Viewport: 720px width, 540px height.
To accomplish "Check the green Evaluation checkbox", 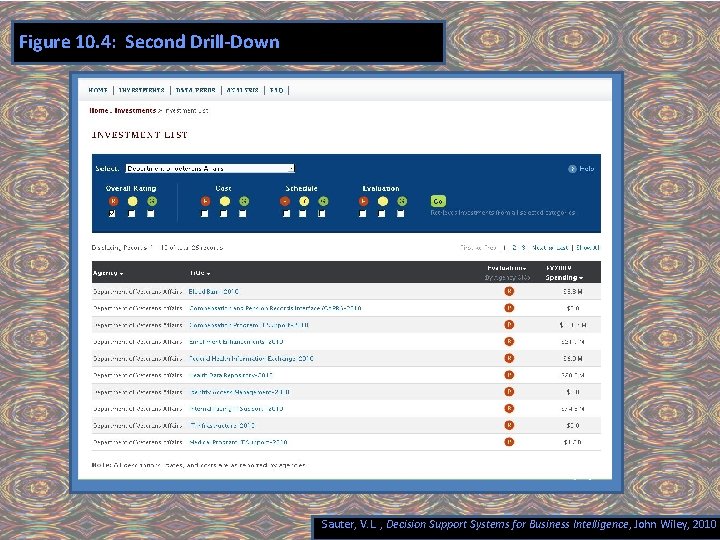I will [401, 214].
